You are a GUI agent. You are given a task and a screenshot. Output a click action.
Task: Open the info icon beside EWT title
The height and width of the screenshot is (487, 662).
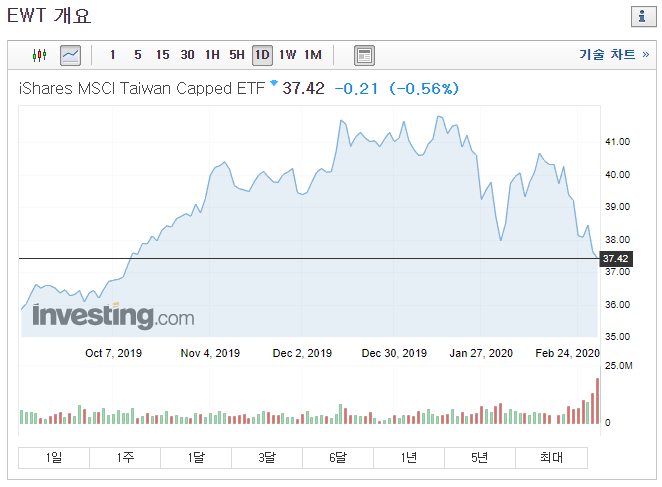(643, 16)
